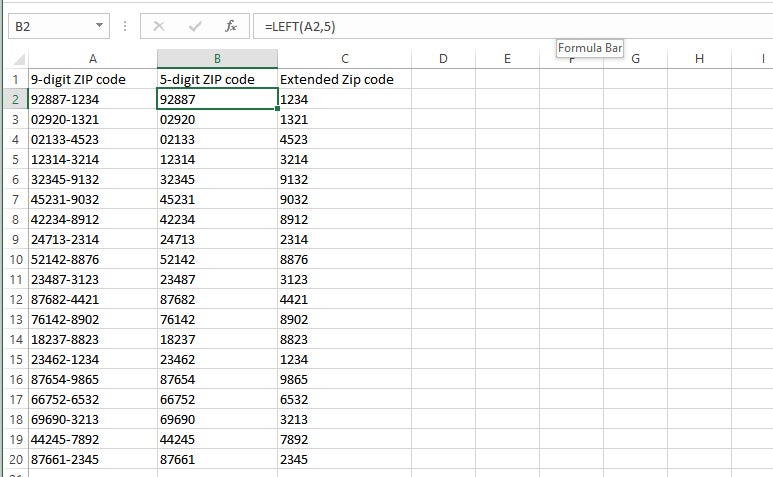Screen dimensions: 773x477
Task: Click cell with 87682-4421
Action: click(x=93, y=300)
